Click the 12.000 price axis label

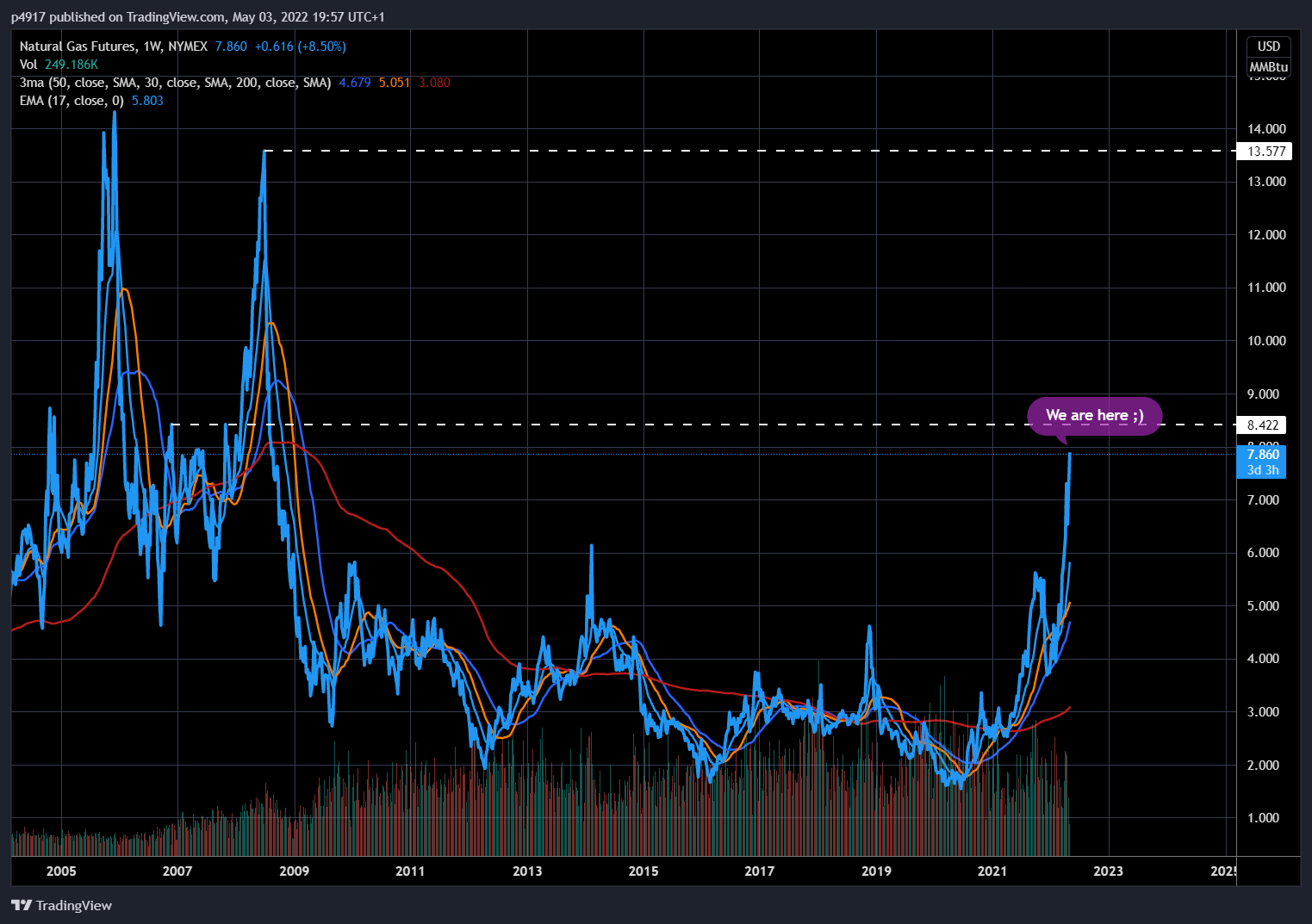click(x=1266, y=235)
